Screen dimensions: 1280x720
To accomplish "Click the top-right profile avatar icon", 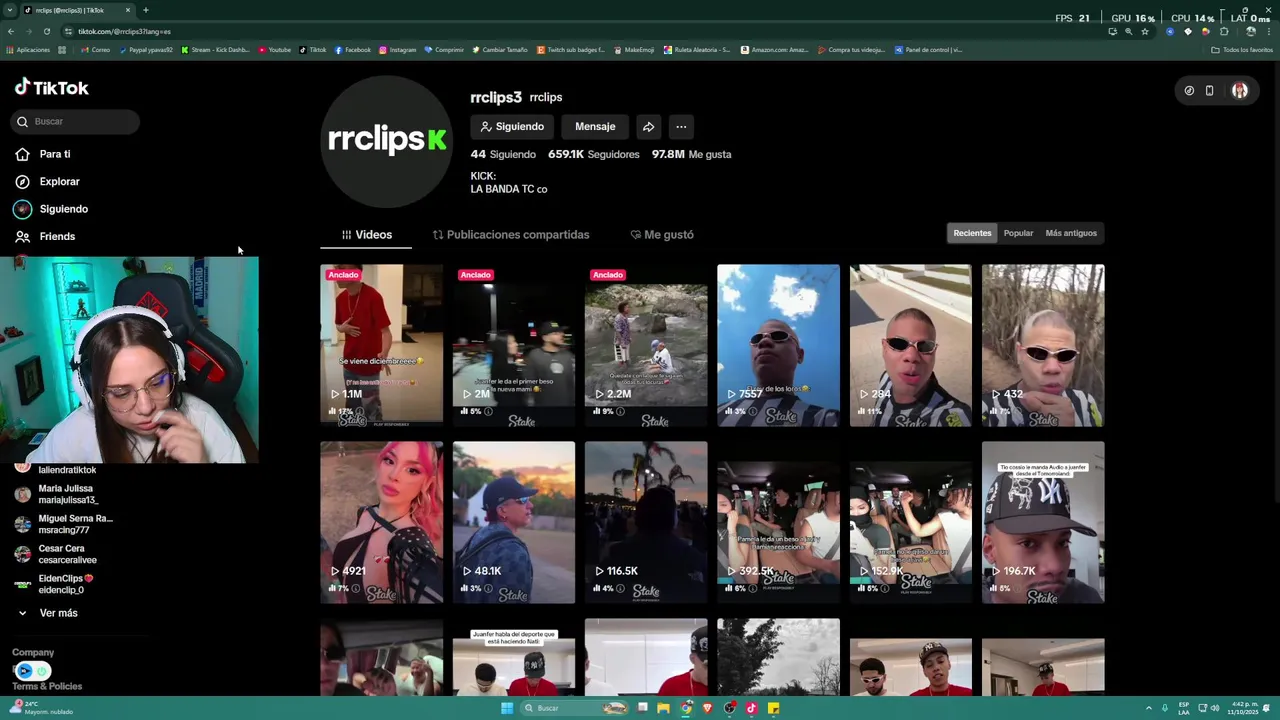I will pyautogui.click(x=1240, y=91).
